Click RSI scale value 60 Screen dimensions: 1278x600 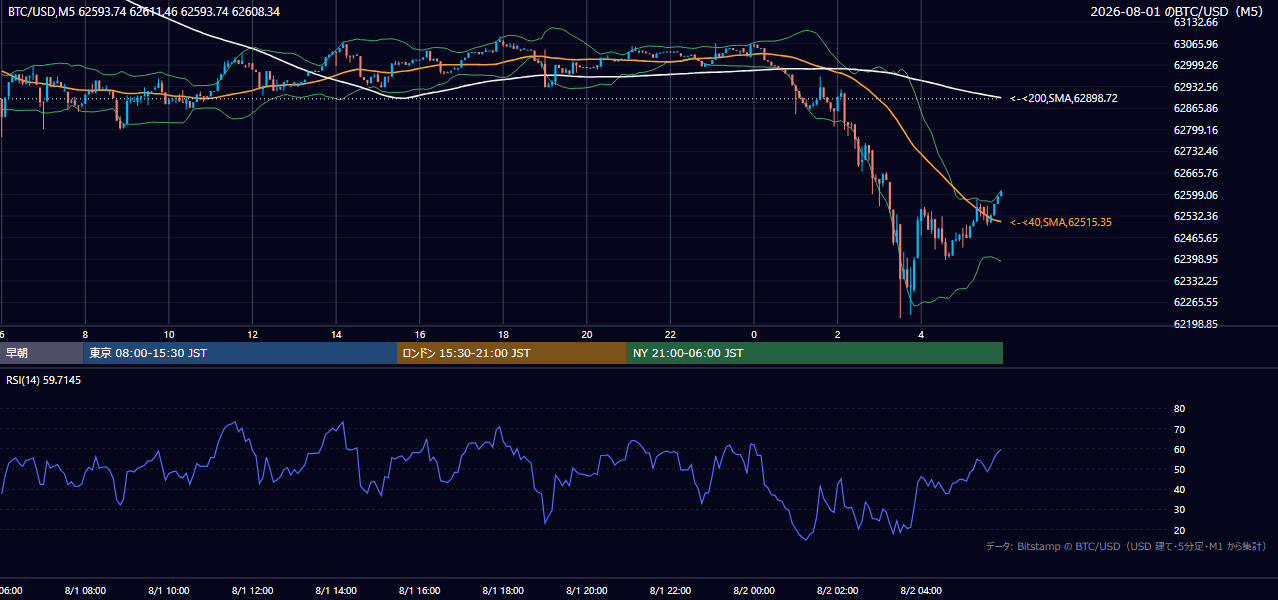1179,449
